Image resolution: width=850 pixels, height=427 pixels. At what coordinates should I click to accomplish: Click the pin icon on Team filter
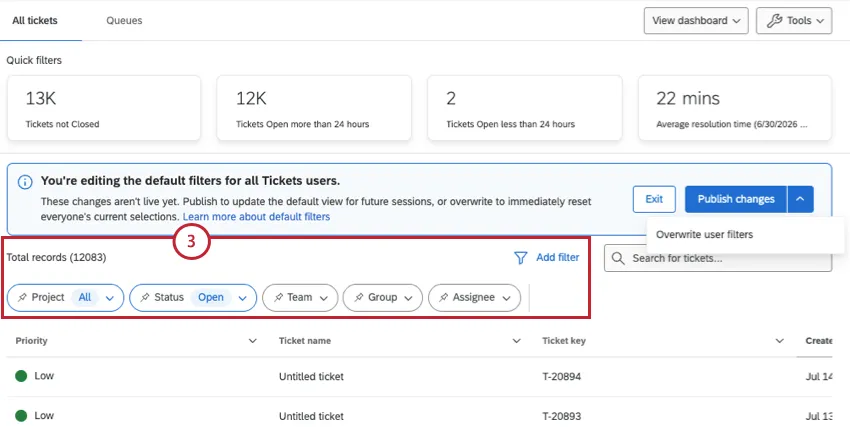point(278,297)
